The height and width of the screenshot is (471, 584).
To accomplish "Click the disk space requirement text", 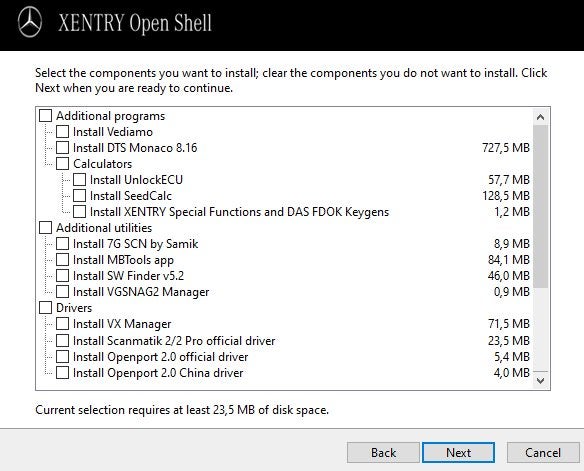I will click(182, 410).
